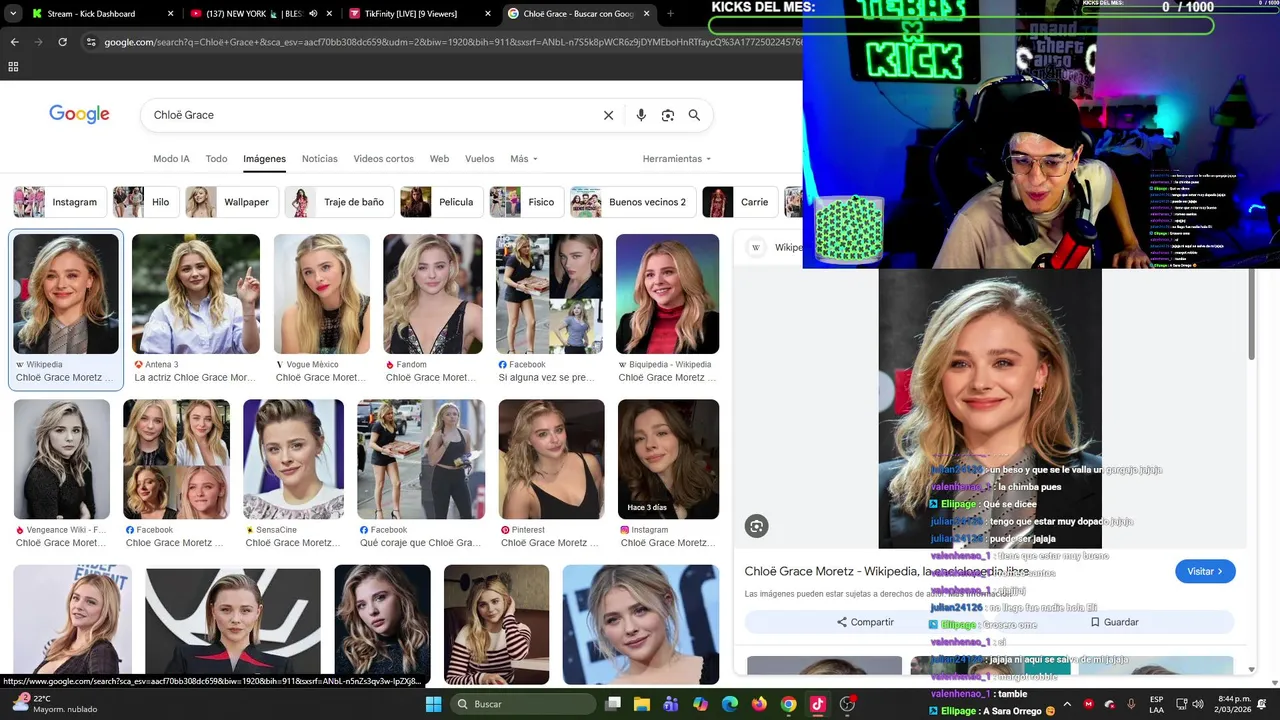
Task: Open the tab search dropdown arrow
Action: pos(13,14)
